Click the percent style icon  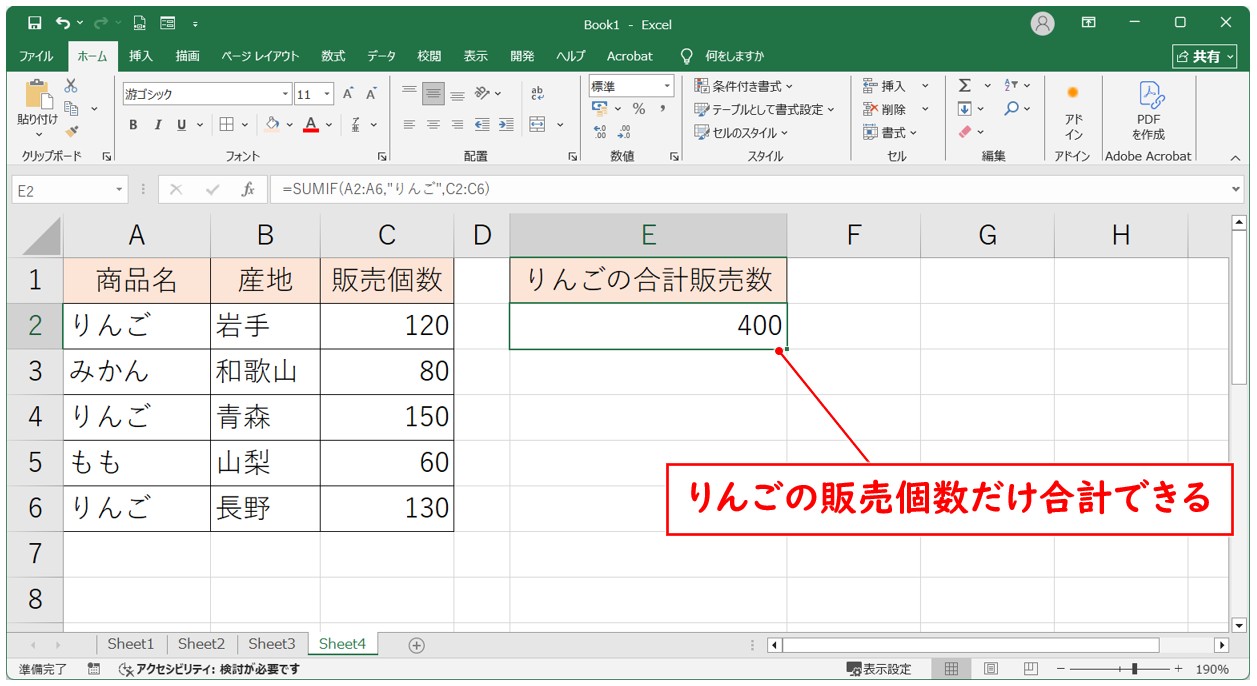638,109
